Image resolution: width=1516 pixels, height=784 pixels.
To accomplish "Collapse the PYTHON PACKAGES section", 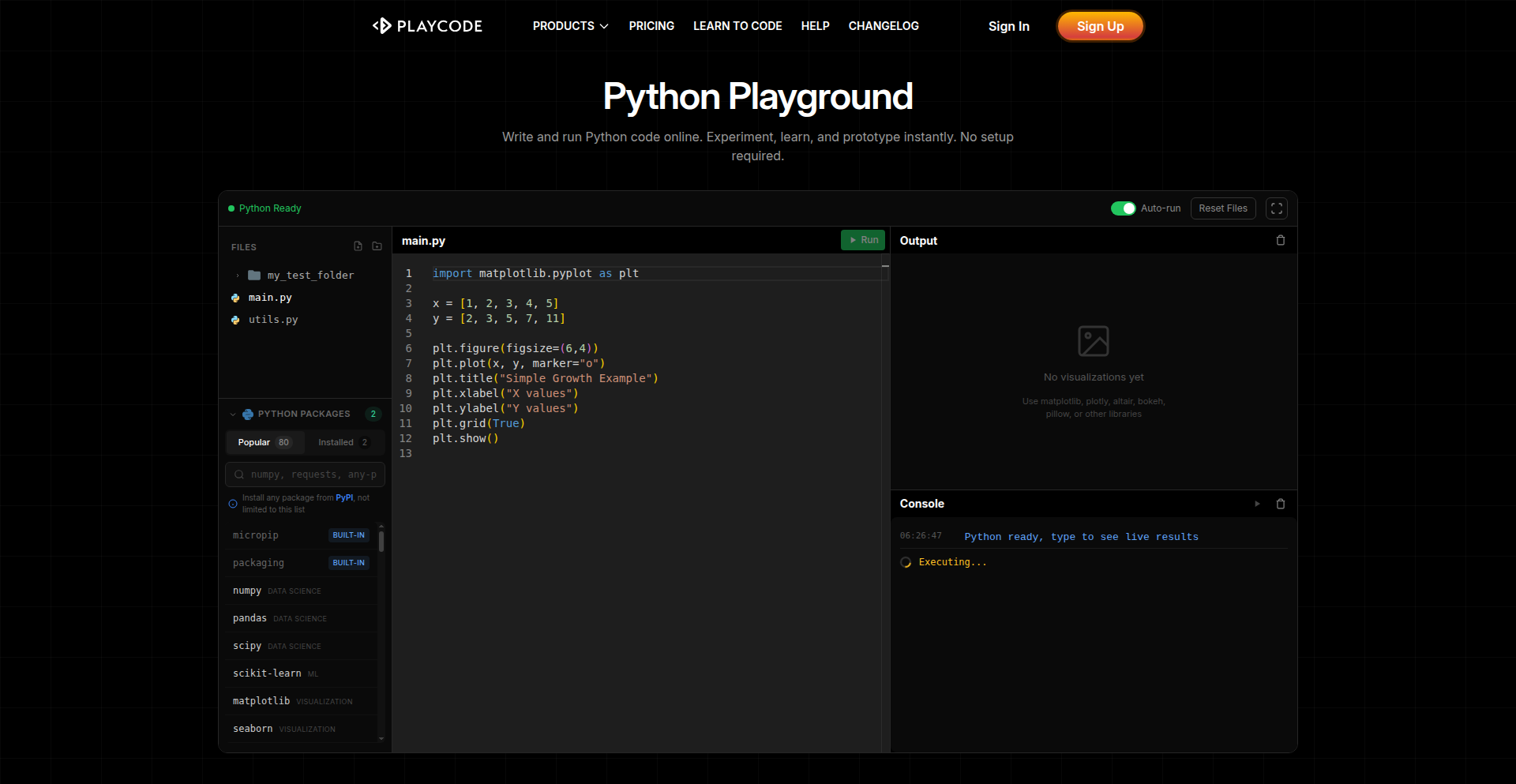I will coord(232,414).
